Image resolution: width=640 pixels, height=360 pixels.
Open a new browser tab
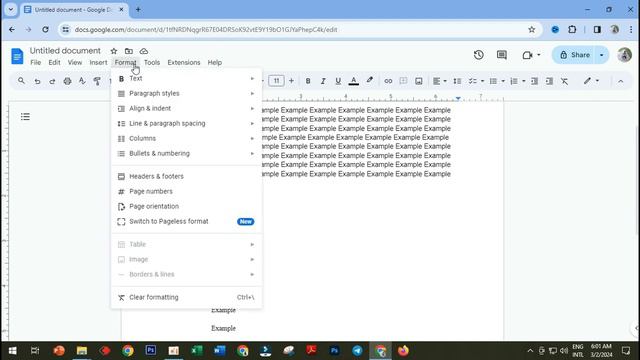(138, 9)
